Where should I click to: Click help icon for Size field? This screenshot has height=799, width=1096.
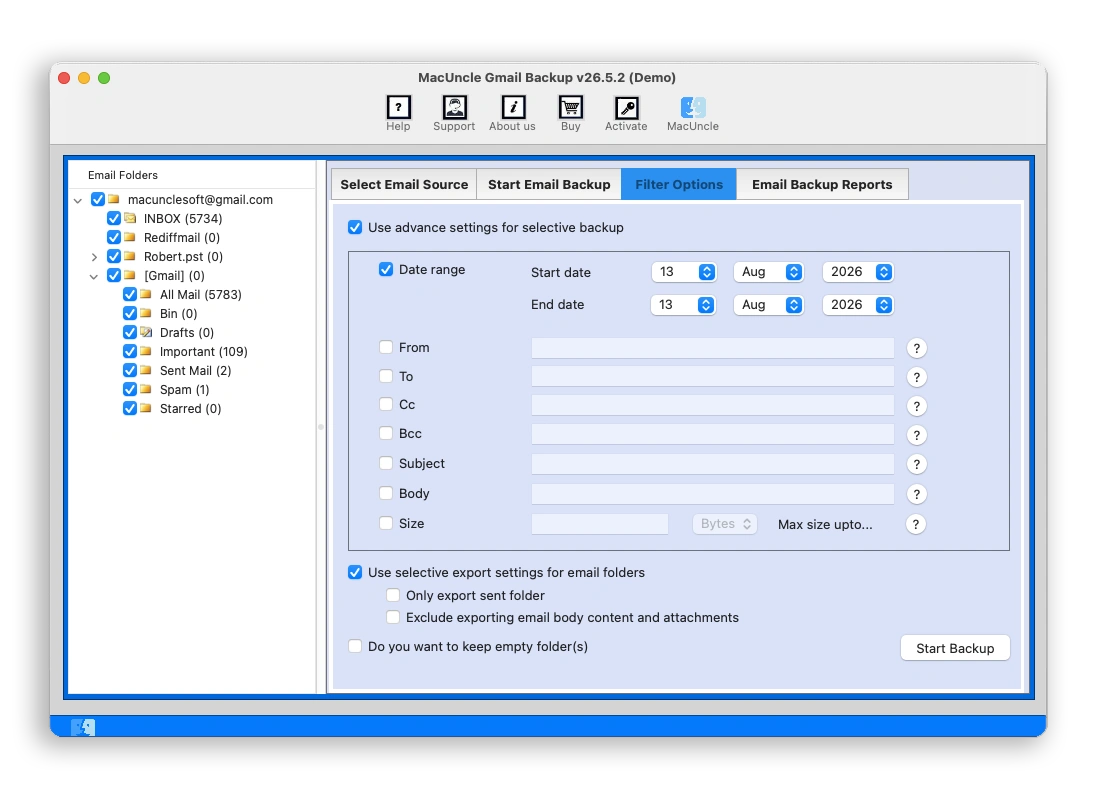click(x=916, y=524)
